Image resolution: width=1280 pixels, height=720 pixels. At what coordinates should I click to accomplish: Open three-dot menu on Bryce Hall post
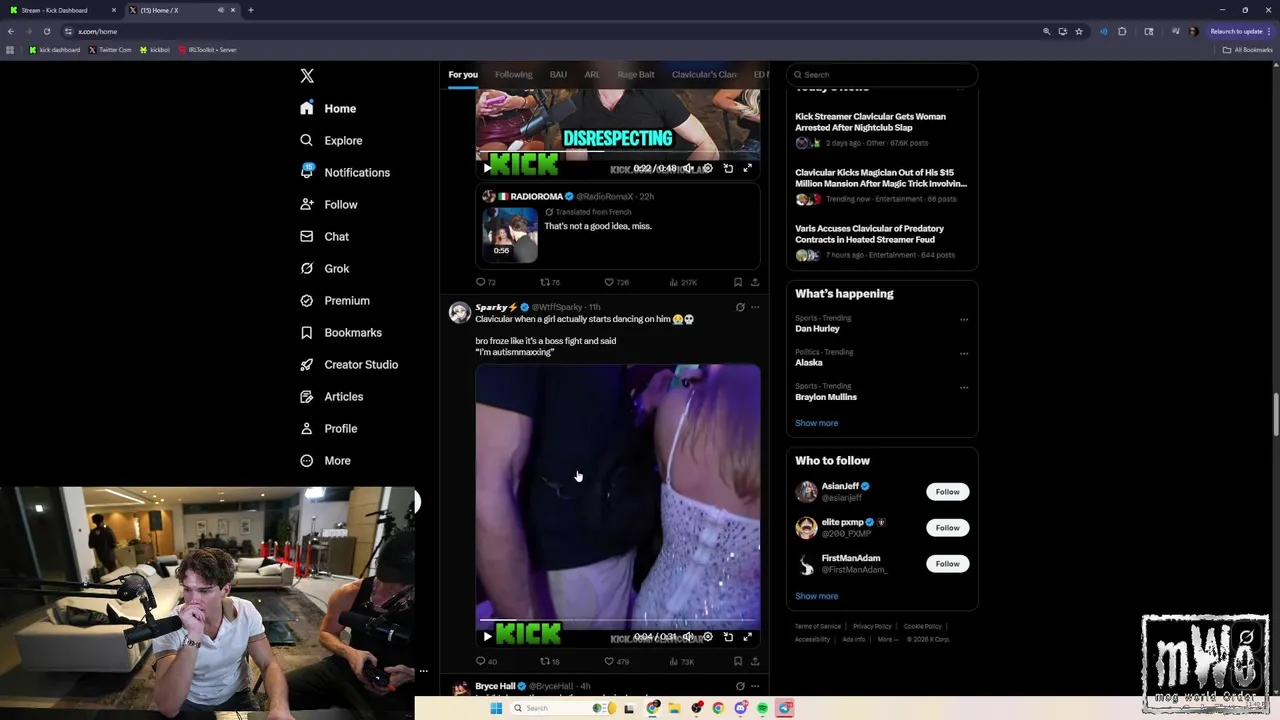[x=755, y=686]
